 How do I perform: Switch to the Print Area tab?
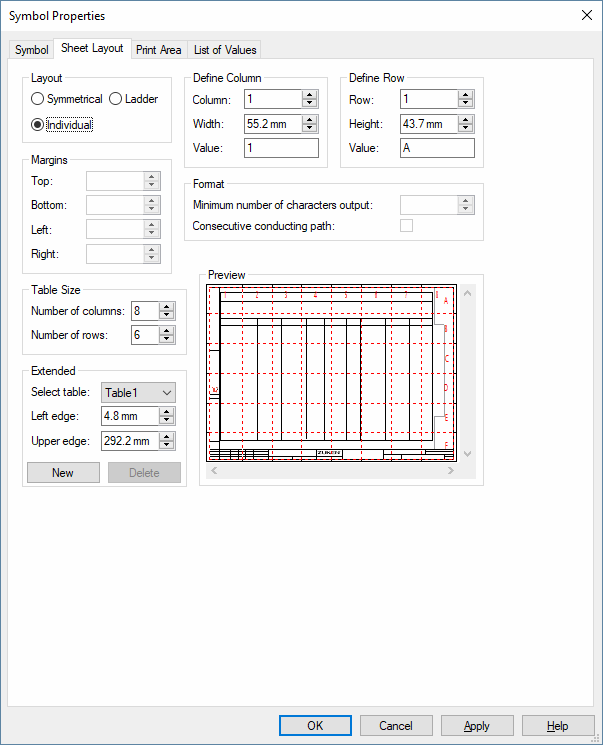click(x=159, y=50)
